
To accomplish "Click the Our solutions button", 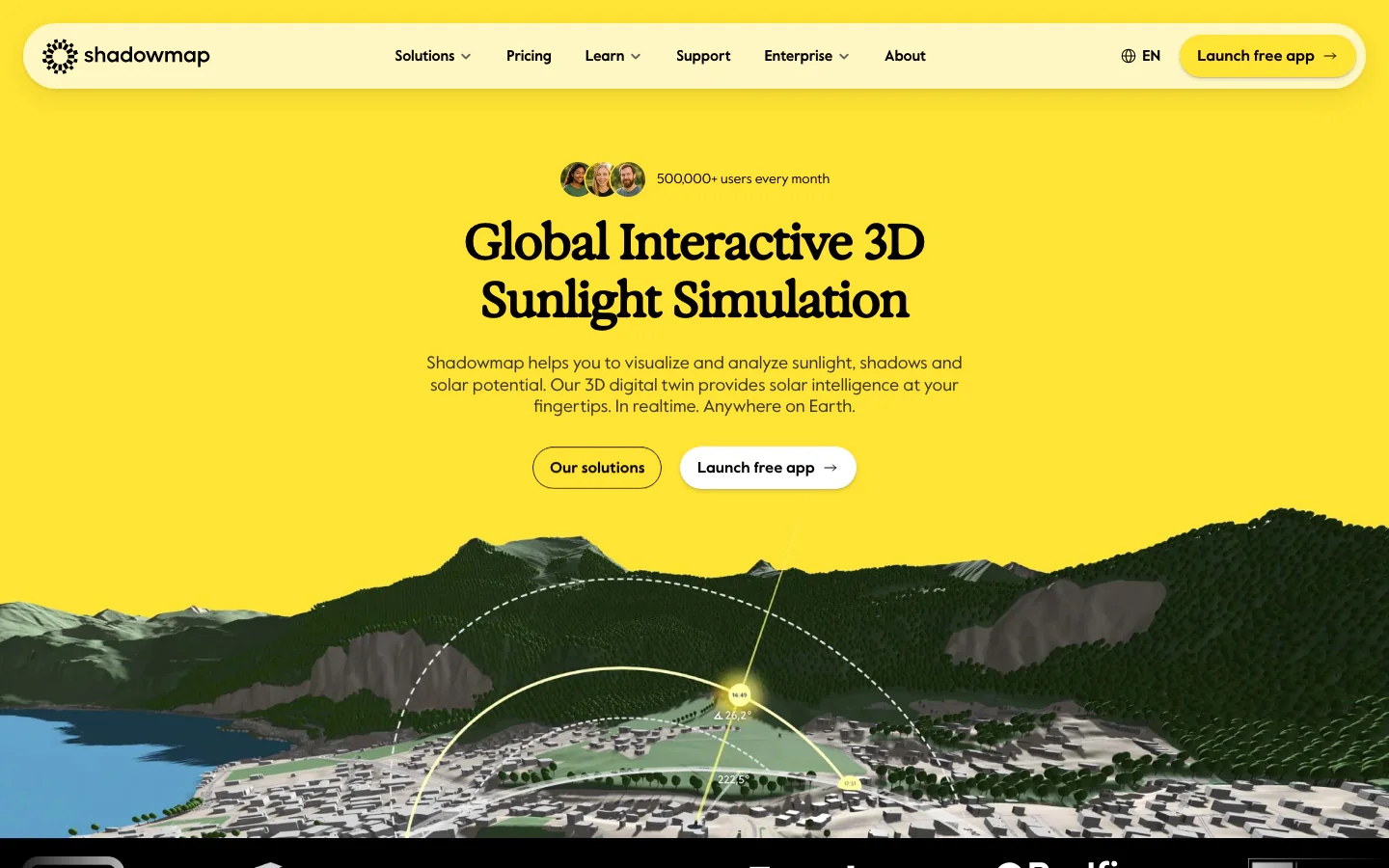I will click(x=597, y=468).
